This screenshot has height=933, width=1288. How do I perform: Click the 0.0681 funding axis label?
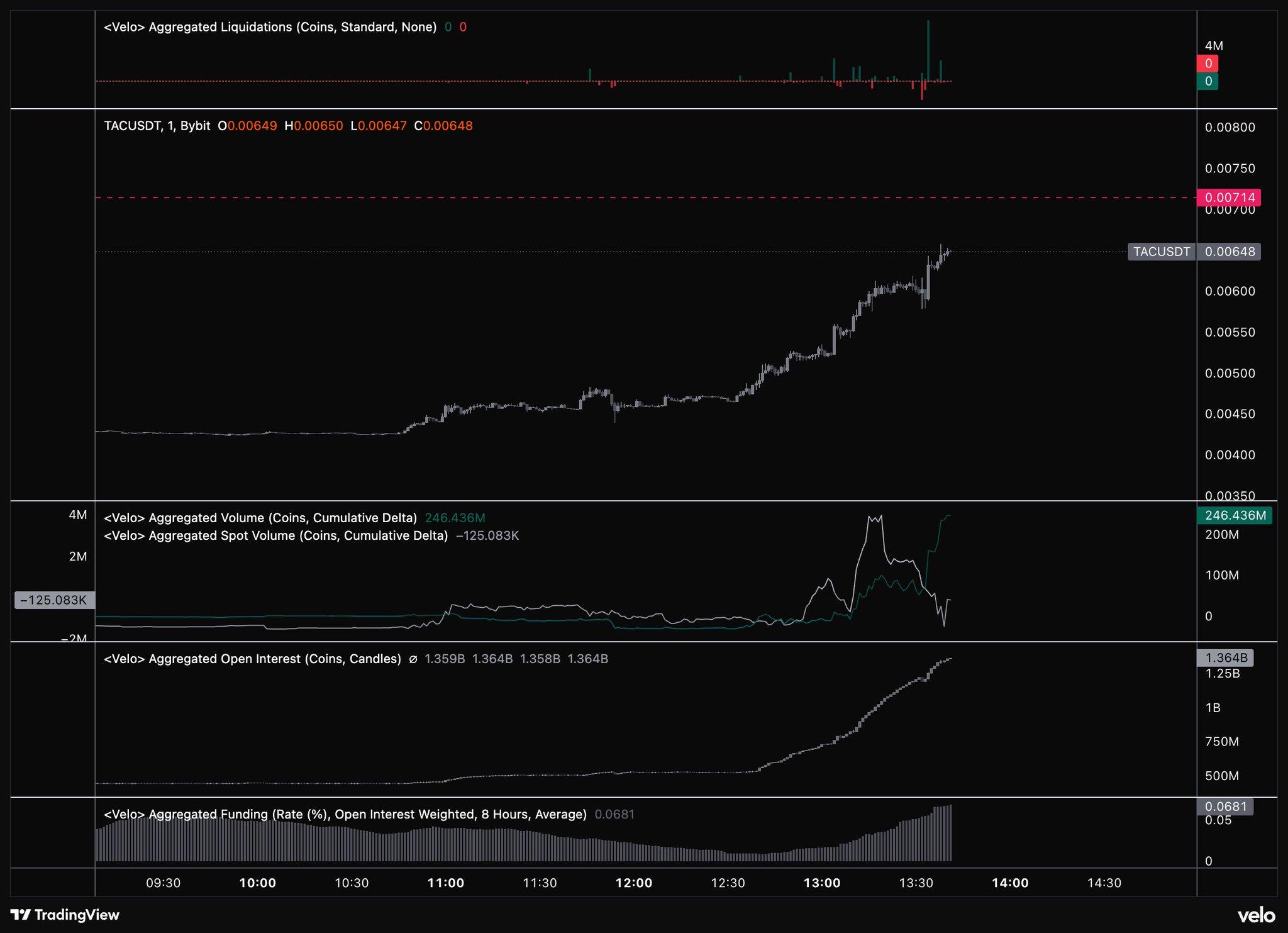1225,806
